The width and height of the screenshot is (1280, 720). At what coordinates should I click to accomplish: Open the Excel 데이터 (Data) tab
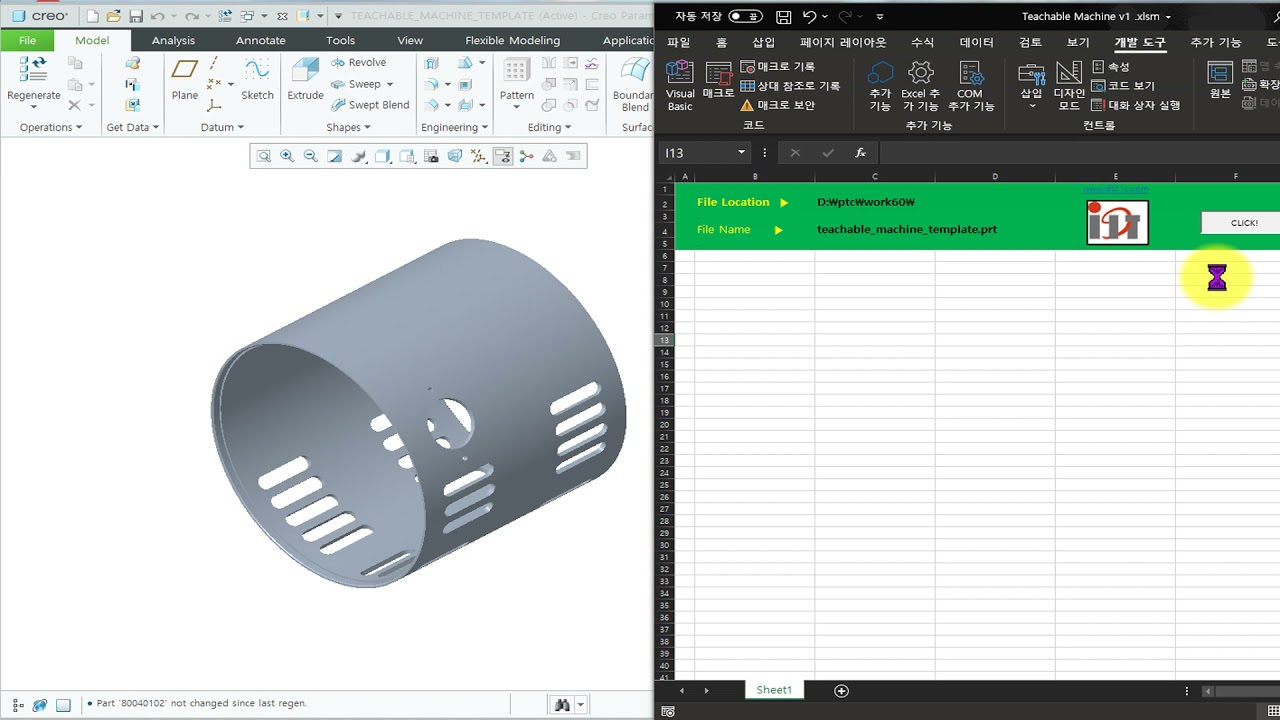click(977, 43)
